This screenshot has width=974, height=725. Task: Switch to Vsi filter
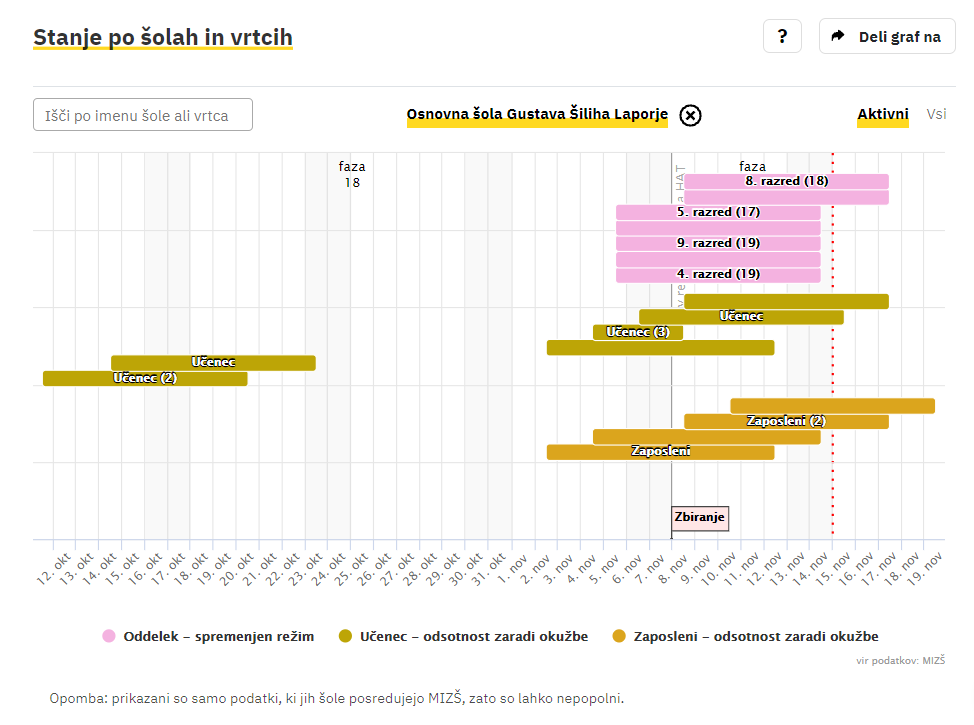(x=936, y=115)
